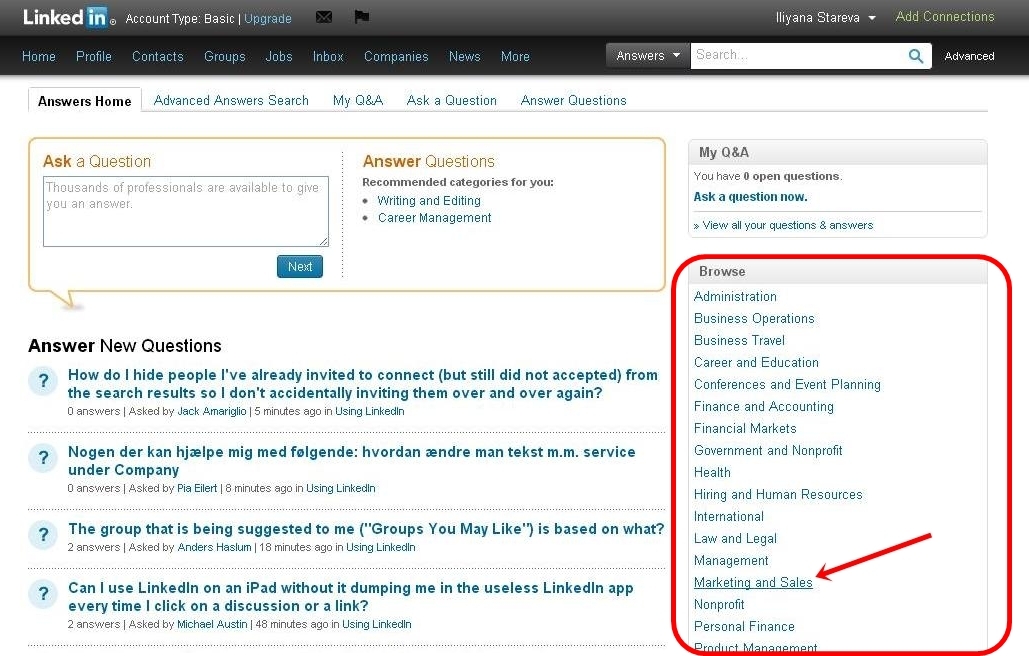
Task: Click question mark icon beside Michael Austin's question
Action: 43,594
